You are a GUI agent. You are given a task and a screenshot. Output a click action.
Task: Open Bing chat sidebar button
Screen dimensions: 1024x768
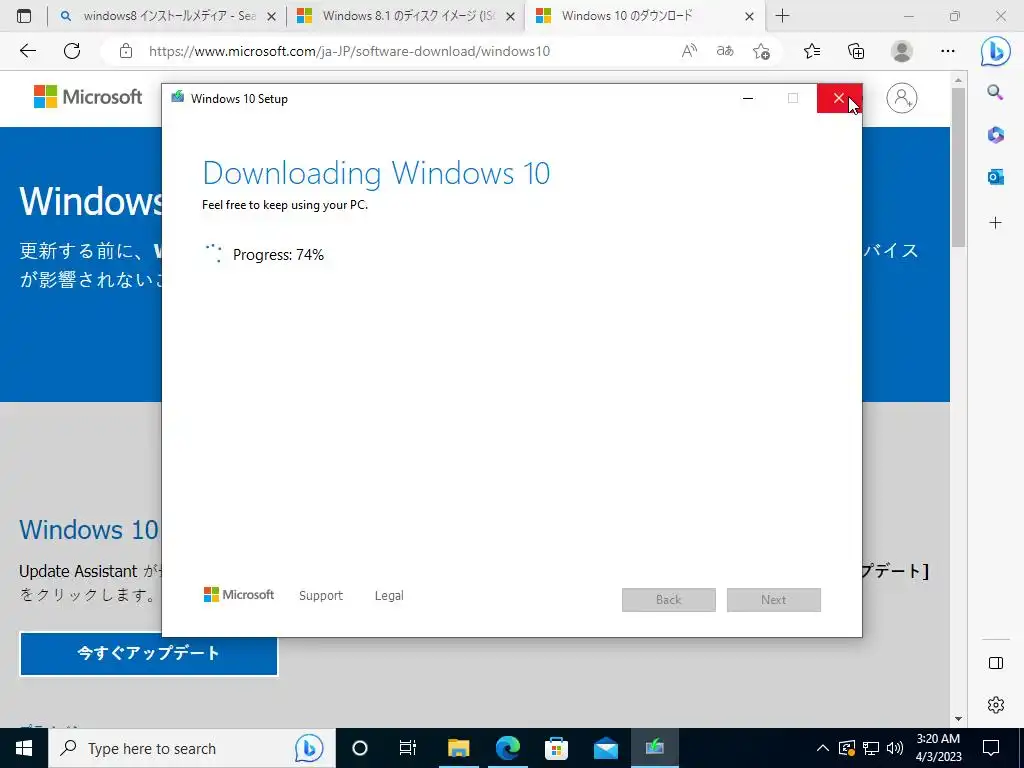click(995, 51)
